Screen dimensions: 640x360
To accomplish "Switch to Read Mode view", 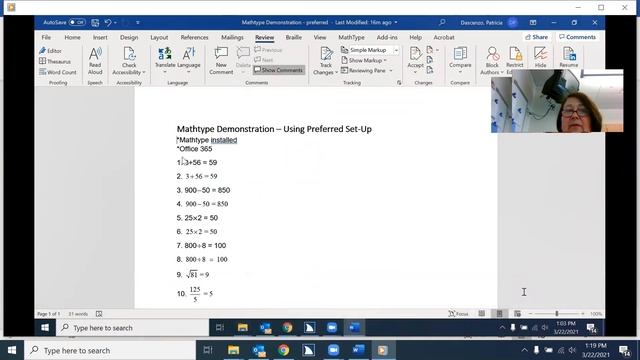I will 482,313.
